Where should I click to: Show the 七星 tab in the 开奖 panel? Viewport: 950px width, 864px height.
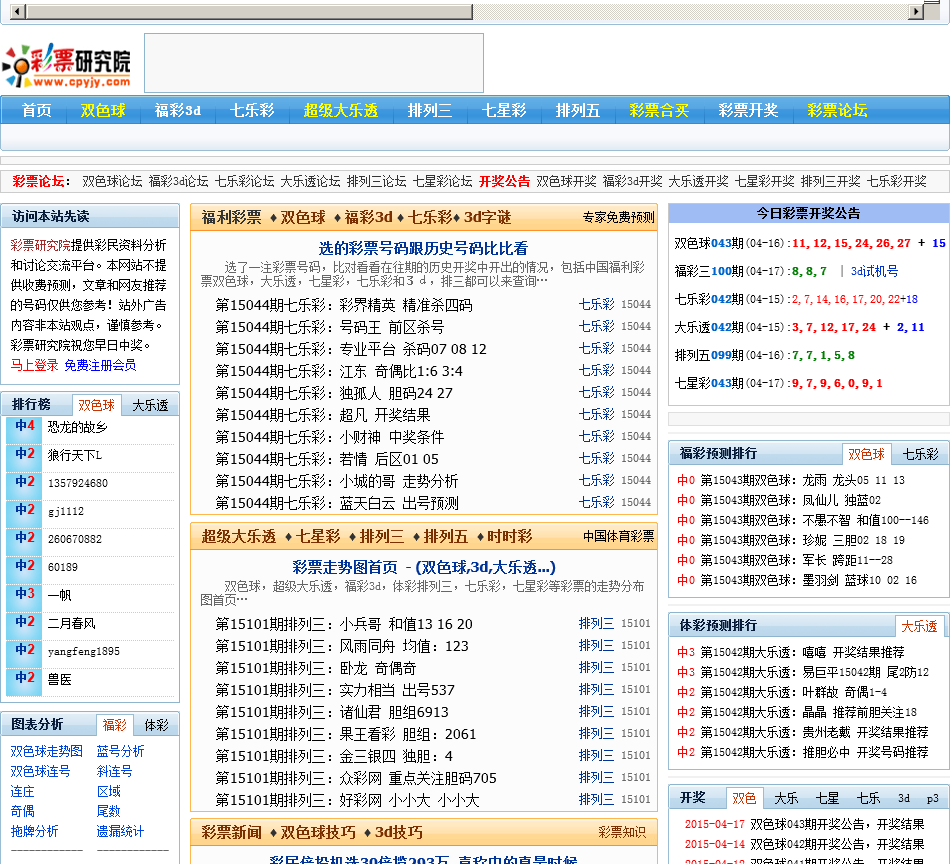827,798
